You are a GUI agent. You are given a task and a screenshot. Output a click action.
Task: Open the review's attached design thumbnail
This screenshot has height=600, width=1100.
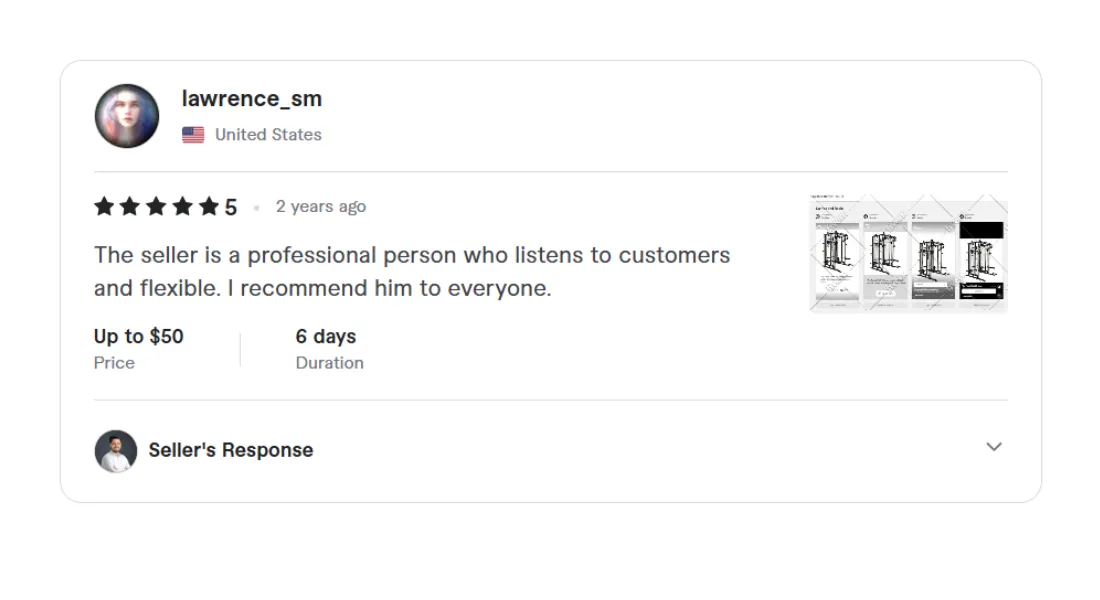tap(907, 252)
